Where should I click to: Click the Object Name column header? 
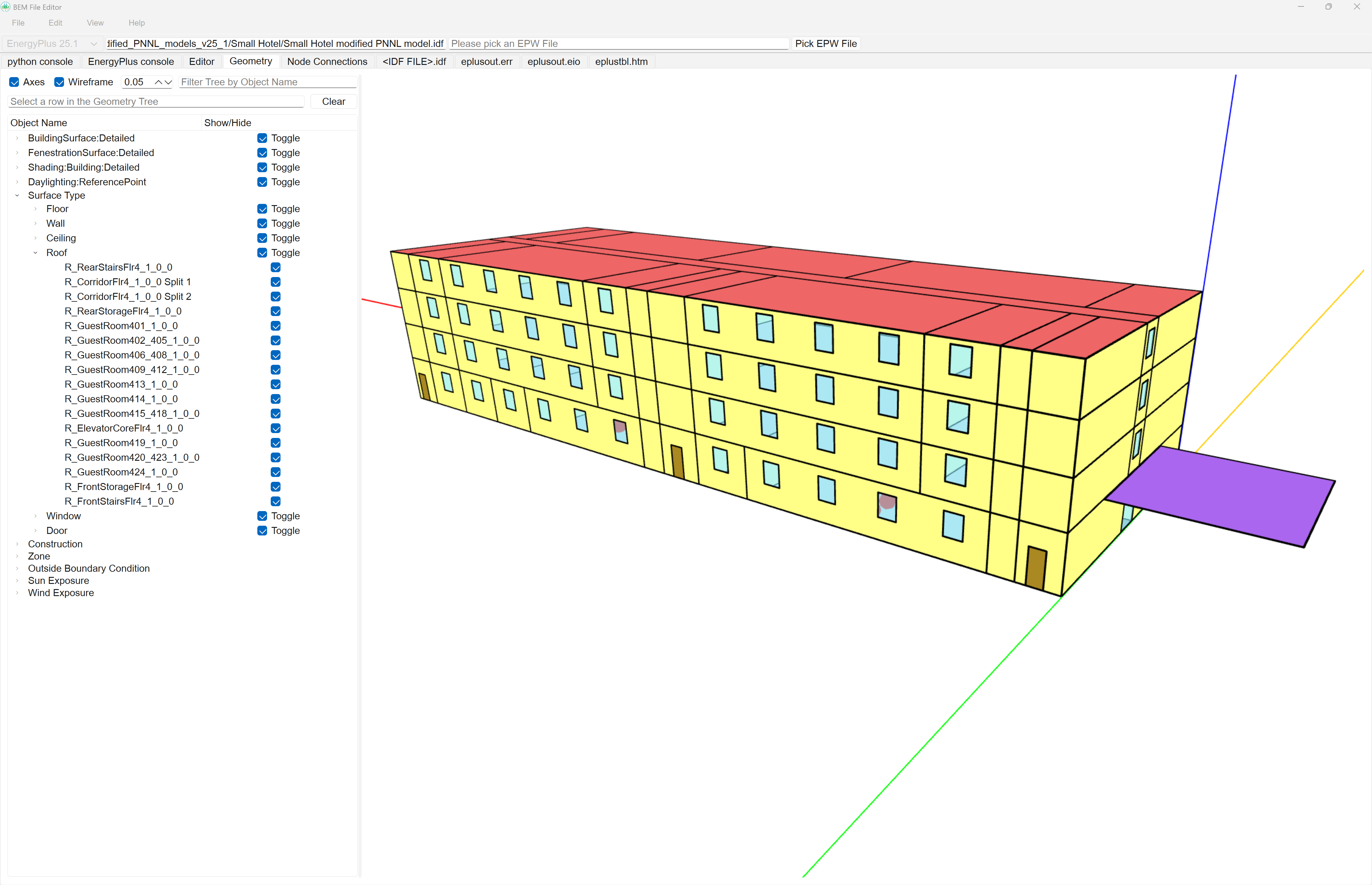pos(105,123)
